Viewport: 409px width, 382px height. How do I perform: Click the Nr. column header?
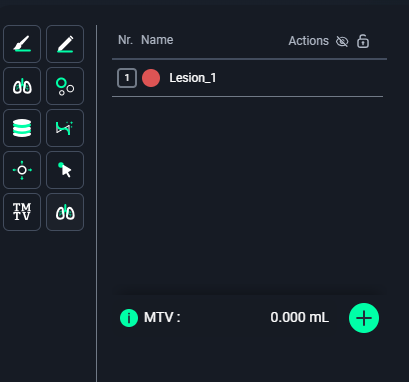(x=125, y=40)
